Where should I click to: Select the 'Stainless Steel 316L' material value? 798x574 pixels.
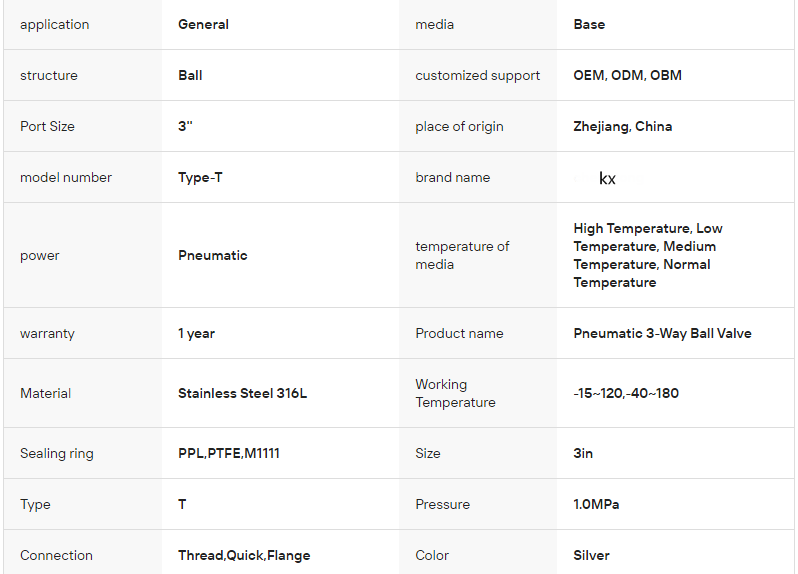[242, 393]
